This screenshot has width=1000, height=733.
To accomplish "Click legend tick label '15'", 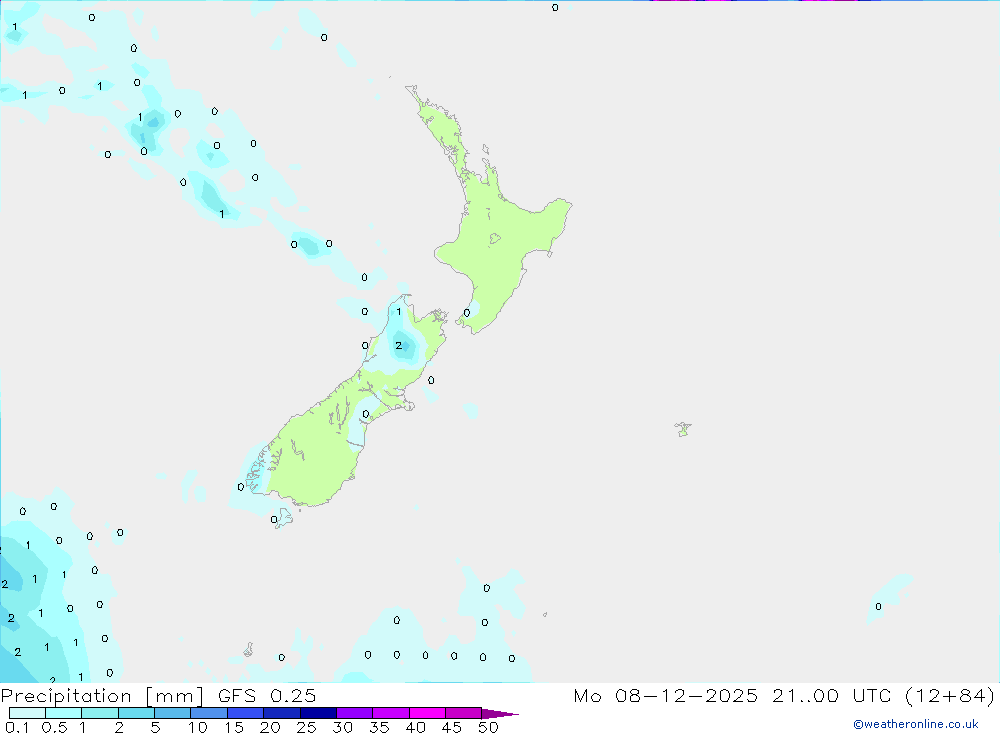I will point(234,727).
